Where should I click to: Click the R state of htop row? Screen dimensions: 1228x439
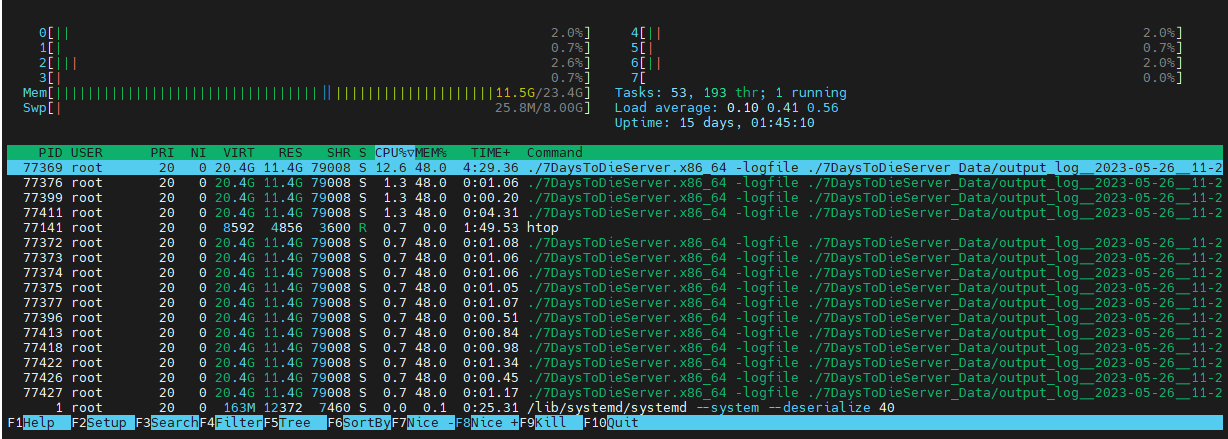363,227
